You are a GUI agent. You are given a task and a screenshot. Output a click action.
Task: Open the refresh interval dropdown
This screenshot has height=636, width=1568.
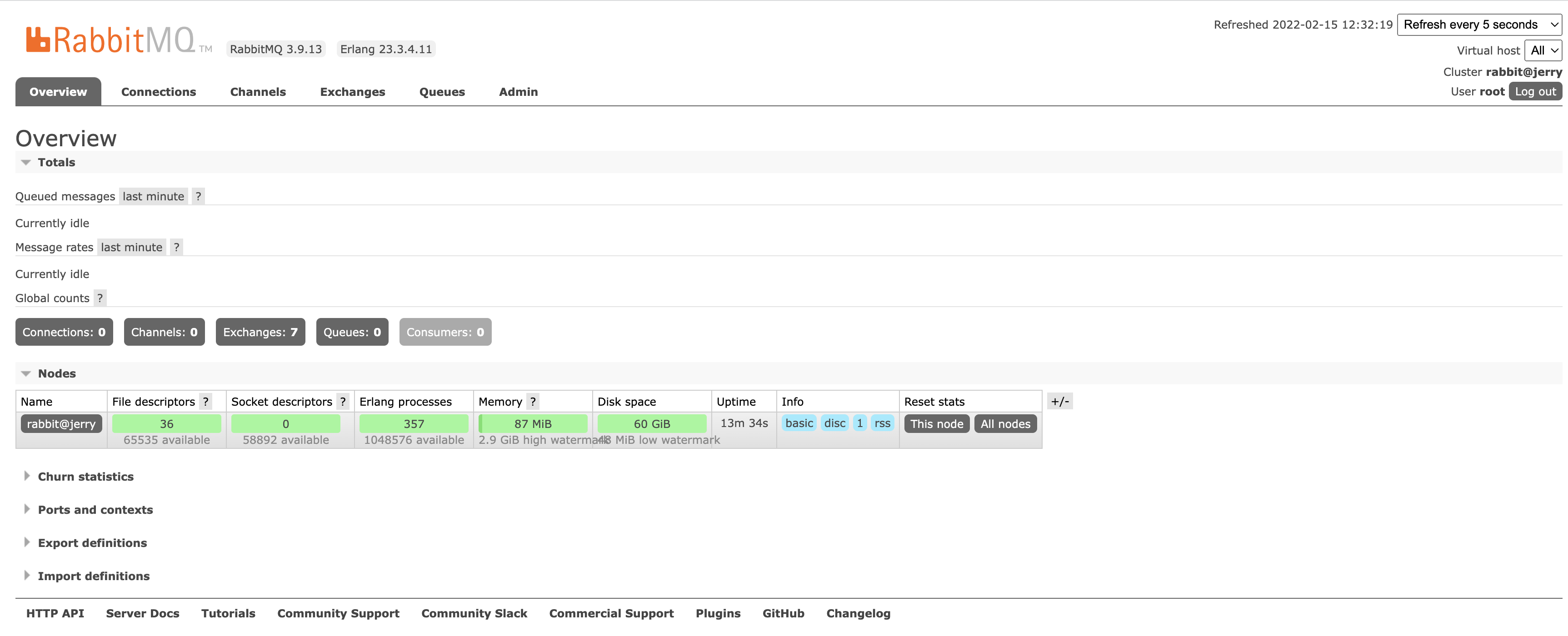(1478, 25)
